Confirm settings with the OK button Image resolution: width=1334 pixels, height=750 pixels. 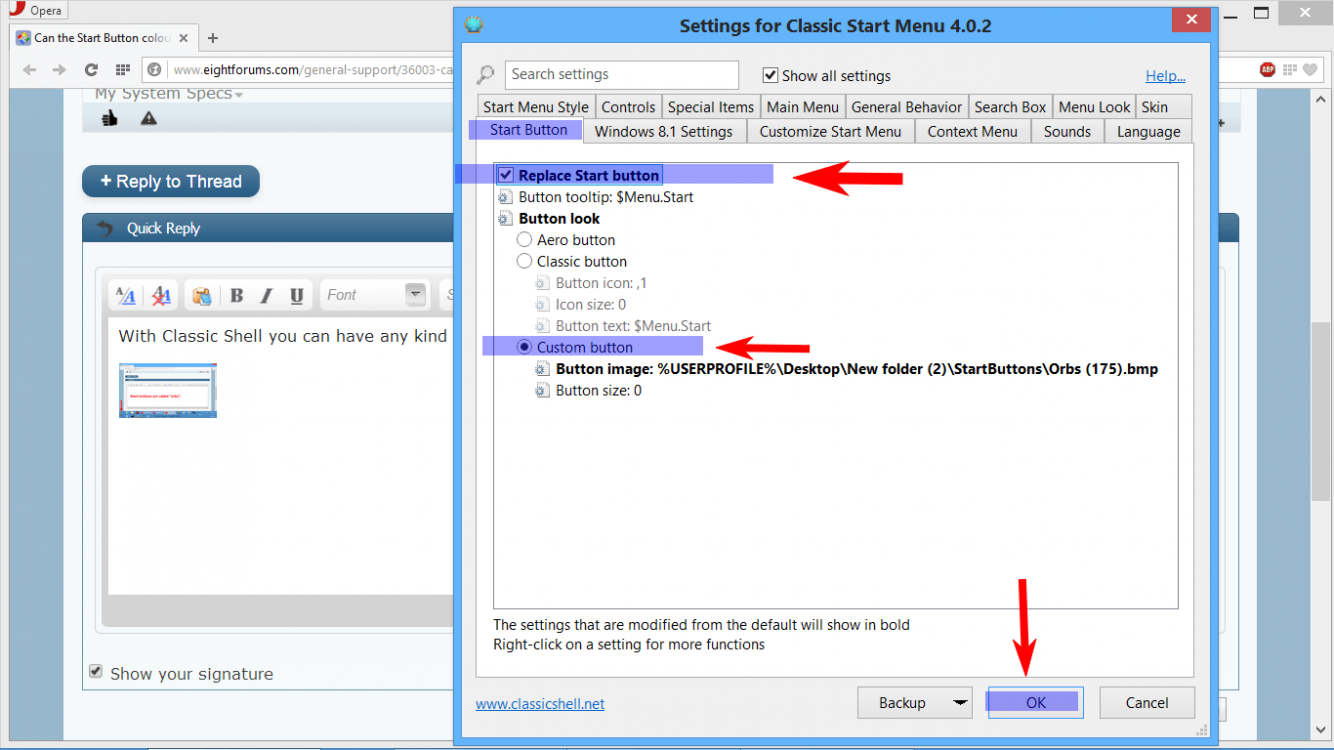[x=1036, y=703]
